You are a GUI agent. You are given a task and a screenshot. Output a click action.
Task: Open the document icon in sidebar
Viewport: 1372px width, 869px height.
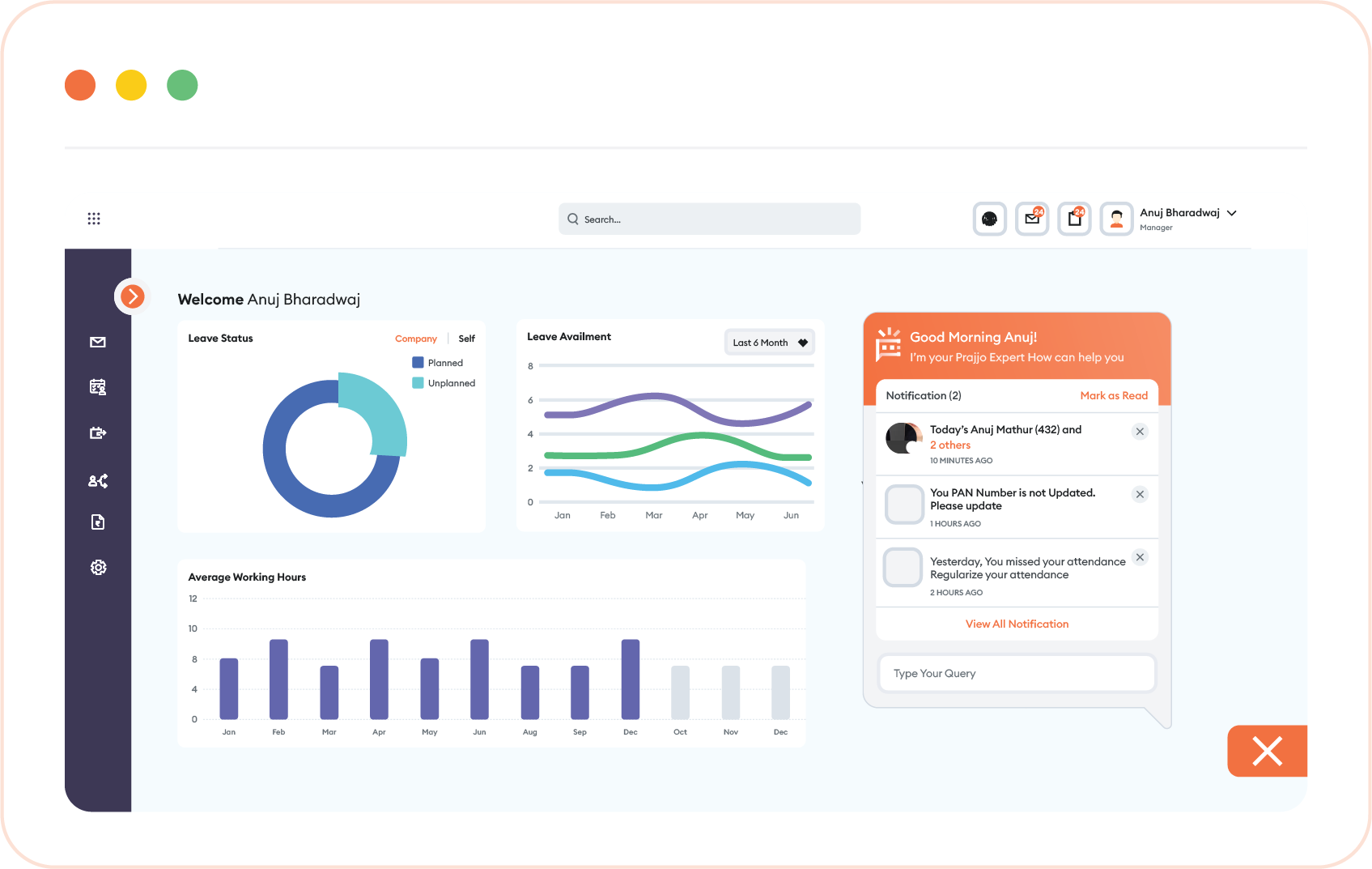pyautogui.click(x=98, y=522)
